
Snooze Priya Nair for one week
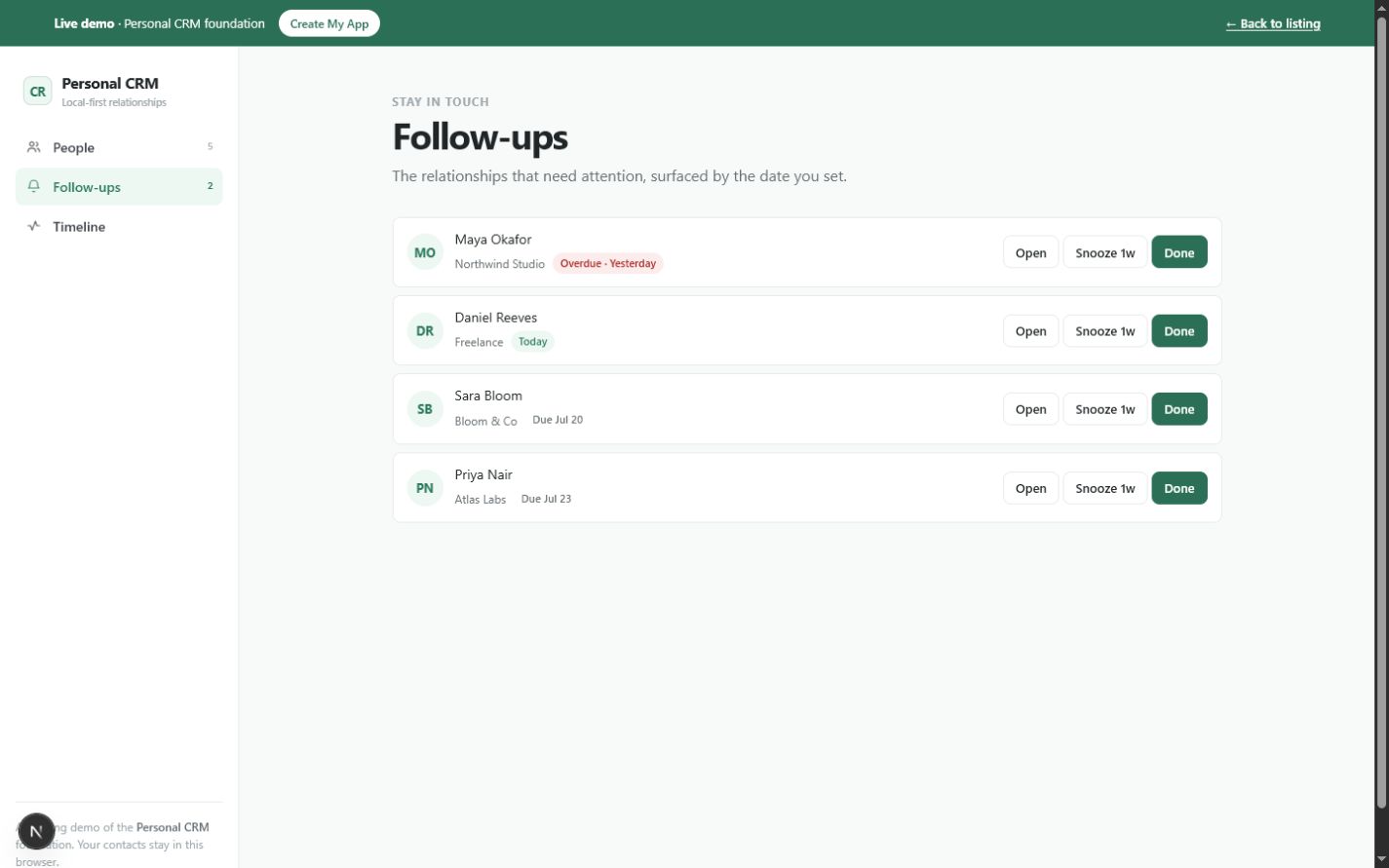pyautogui.click(x=1104, y=488)
